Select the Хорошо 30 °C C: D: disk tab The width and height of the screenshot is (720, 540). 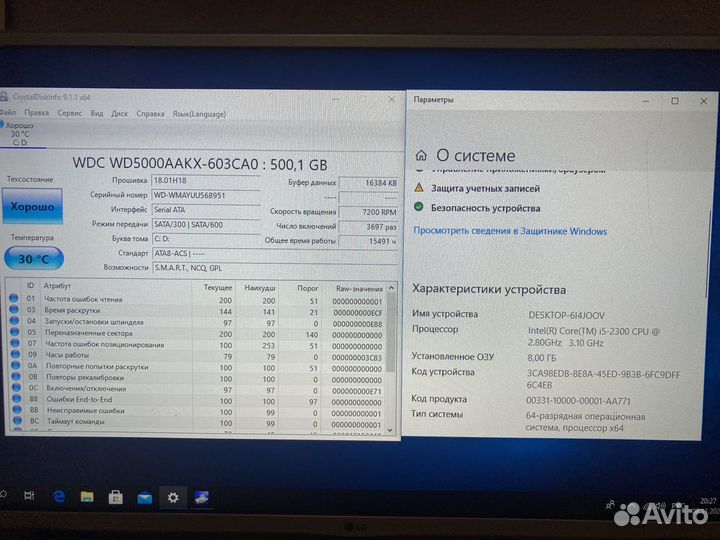(22, 134)
